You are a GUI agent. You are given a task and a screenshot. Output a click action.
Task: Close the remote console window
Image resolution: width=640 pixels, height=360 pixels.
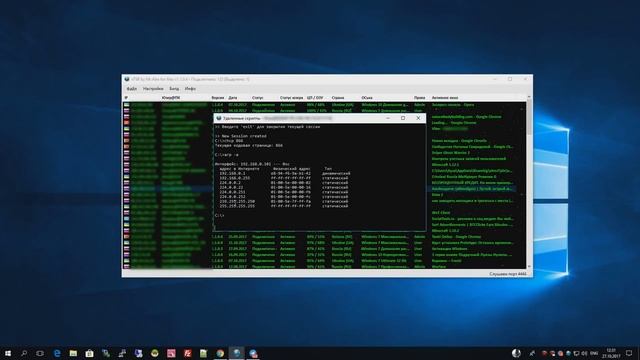point(418,118)
